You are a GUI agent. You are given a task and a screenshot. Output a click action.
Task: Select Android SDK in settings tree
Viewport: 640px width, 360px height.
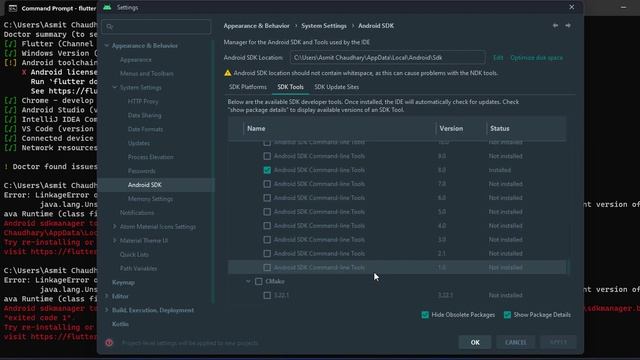145,185
